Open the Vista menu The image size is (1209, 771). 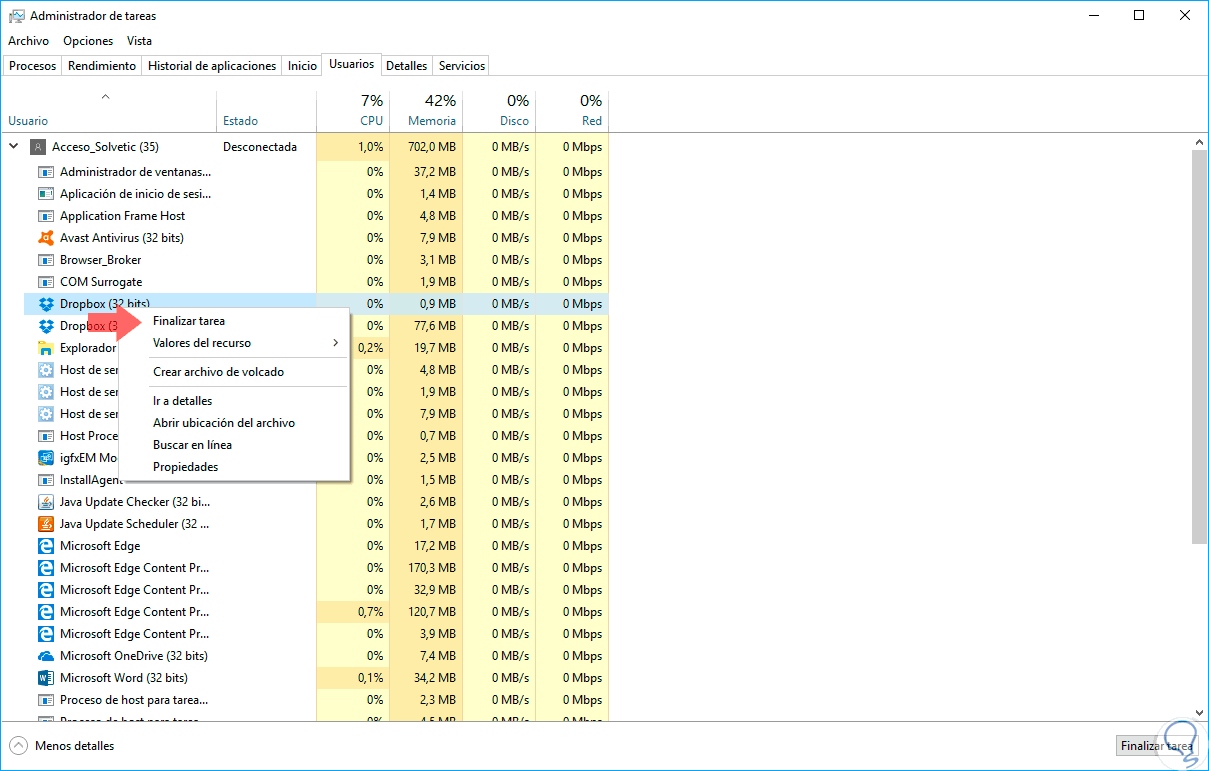tap(139, 41)
